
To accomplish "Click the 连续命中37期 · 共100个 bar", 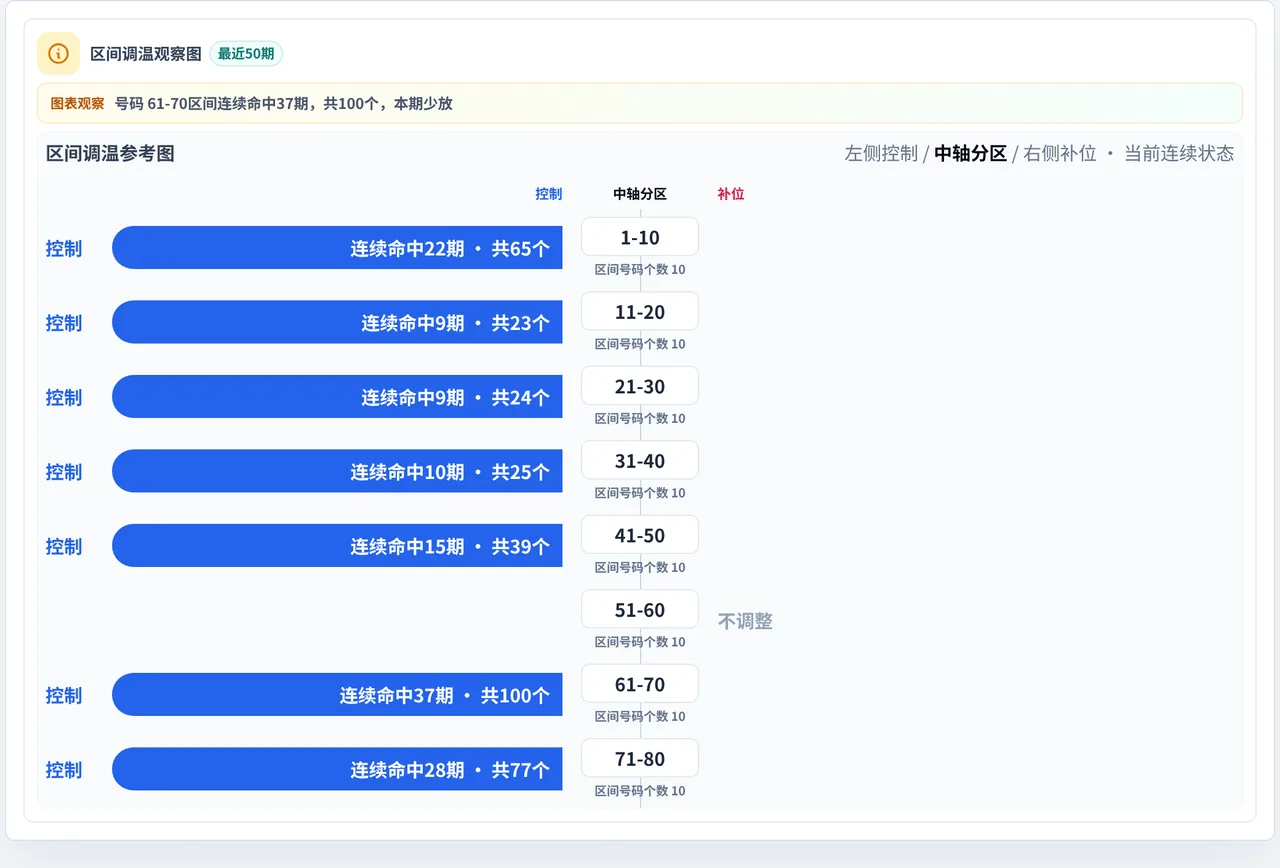I will point(337,695).
